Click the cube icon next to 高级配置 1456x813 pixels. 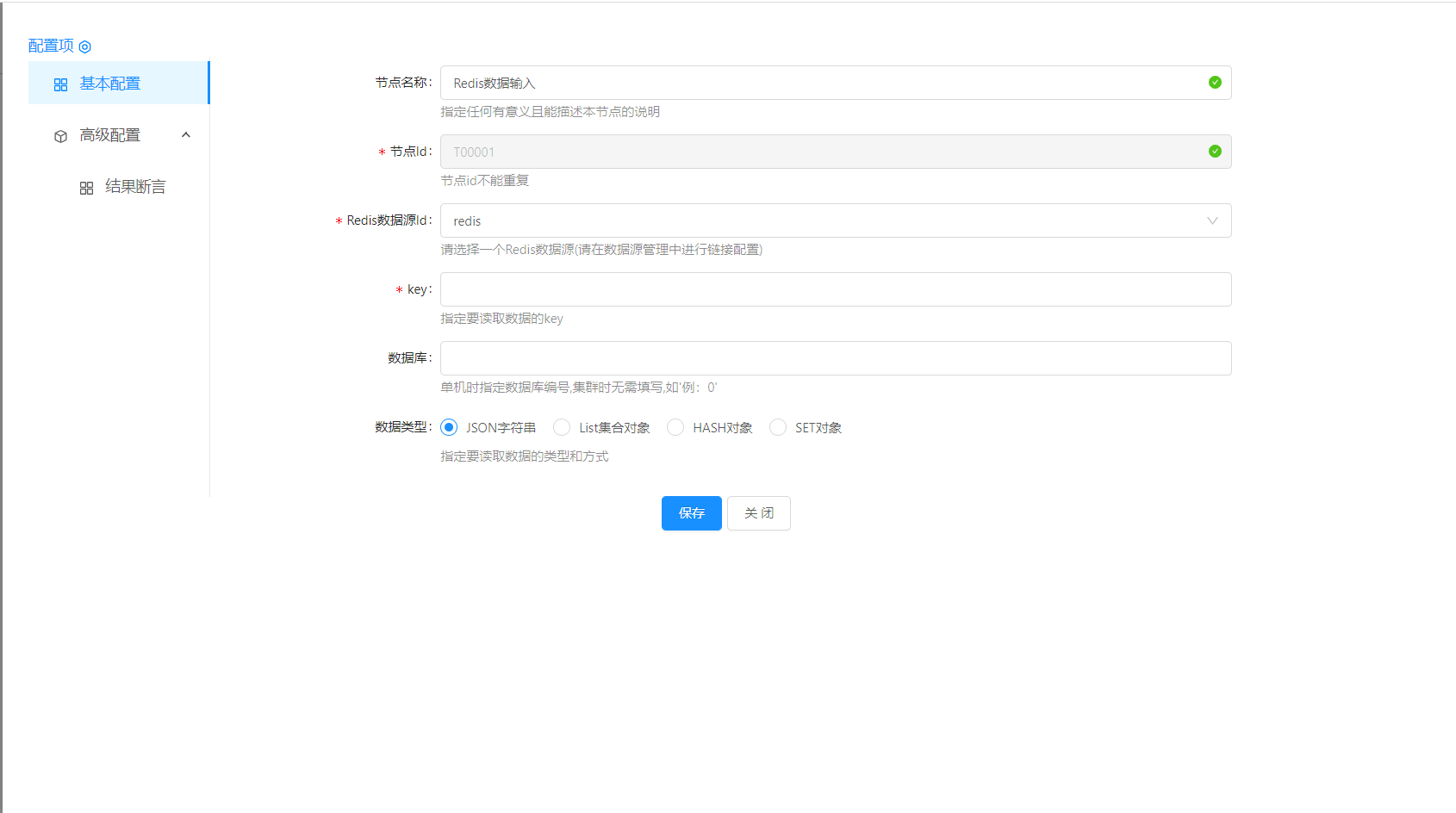tap(60, 136)
